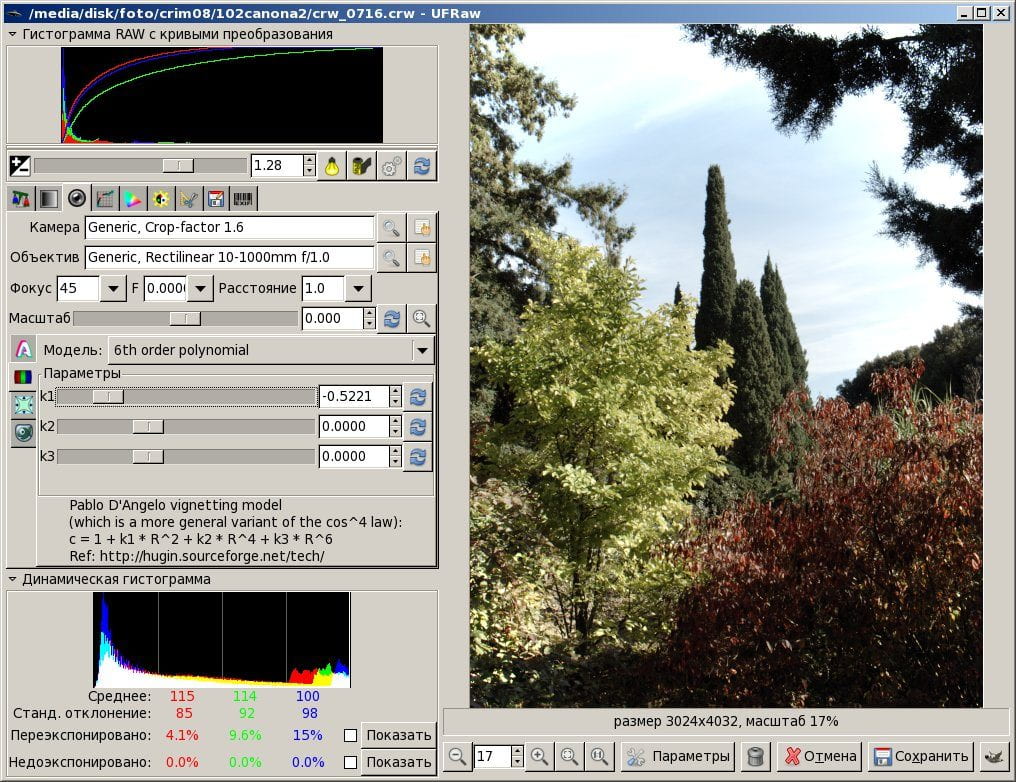Click the auto-scale magnifier icon beside Масштаб
1016x782 pixels.
(x=421, y=318)
